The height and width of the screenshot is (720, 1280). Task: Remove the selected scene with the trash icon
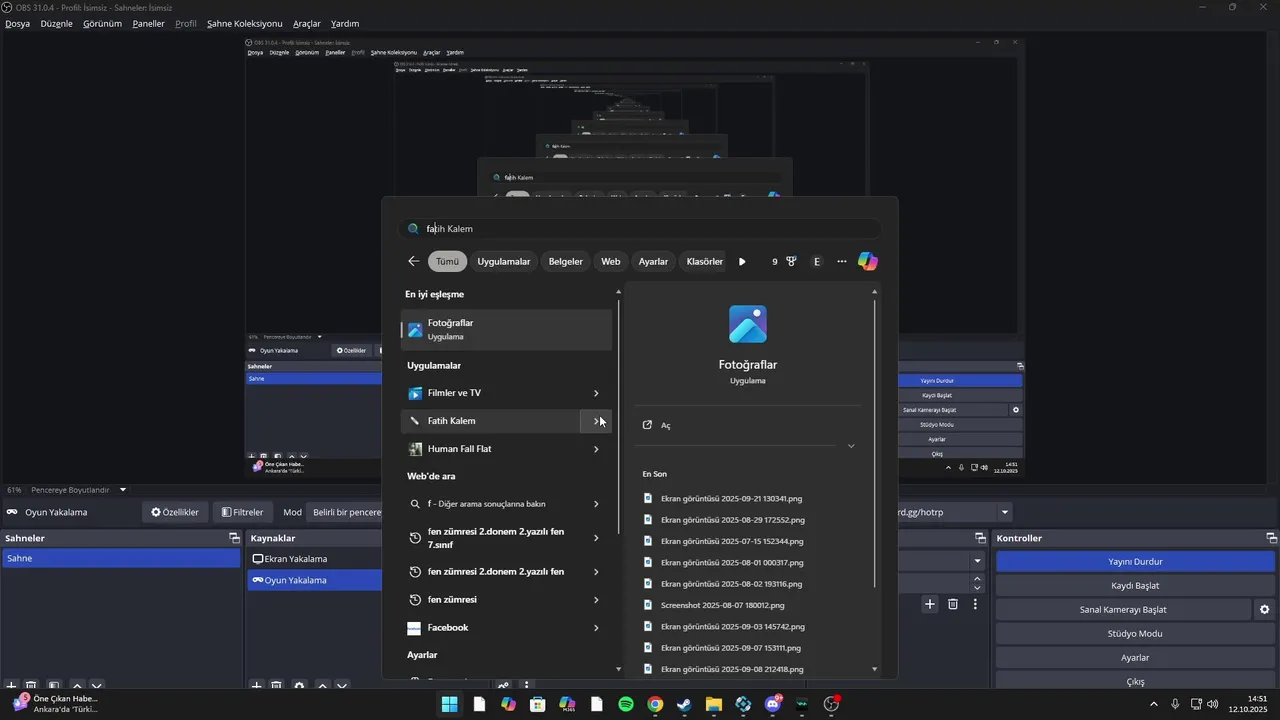pyautogui.click(x=31, y=686)
